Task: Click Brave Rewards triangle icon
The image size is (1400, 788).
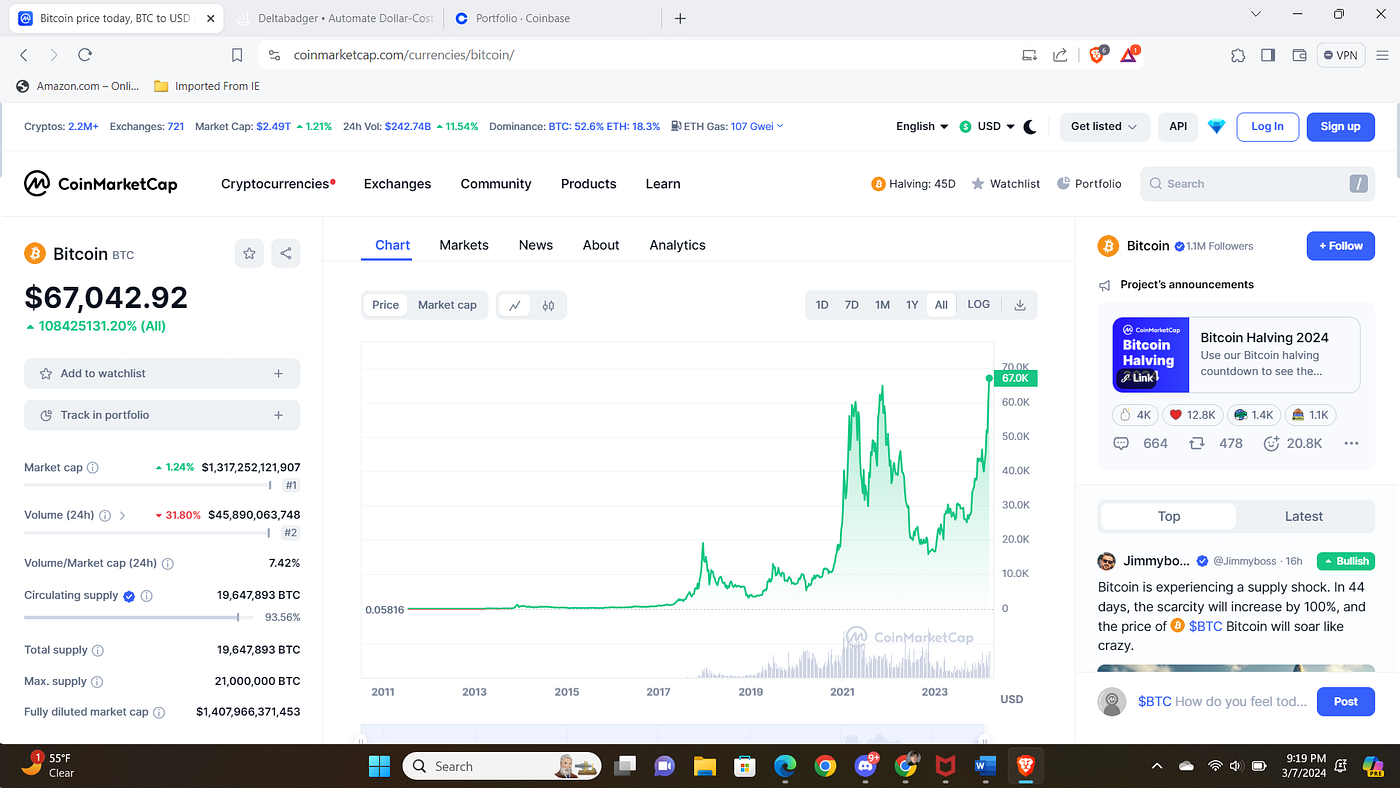Action: [x=1130, y=55]
